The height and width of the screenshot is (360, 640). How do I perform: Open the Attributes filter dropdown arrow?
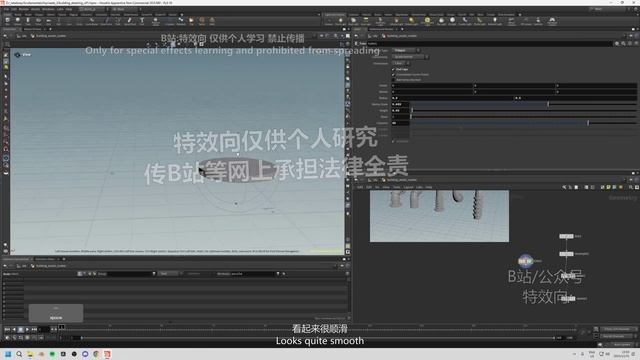[278, 274]
